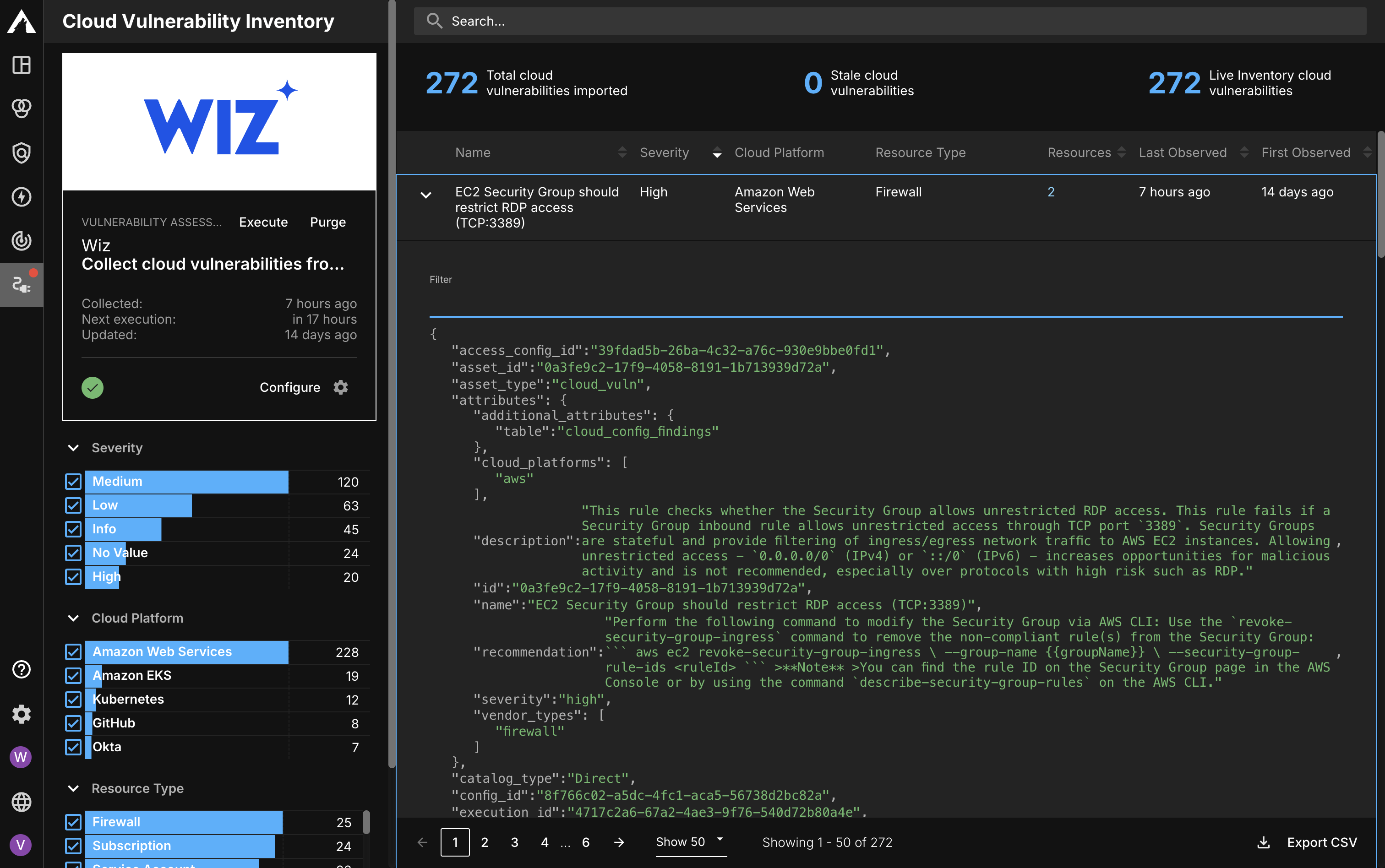
Task: Click the Purge button
Action: pos(328,222)
